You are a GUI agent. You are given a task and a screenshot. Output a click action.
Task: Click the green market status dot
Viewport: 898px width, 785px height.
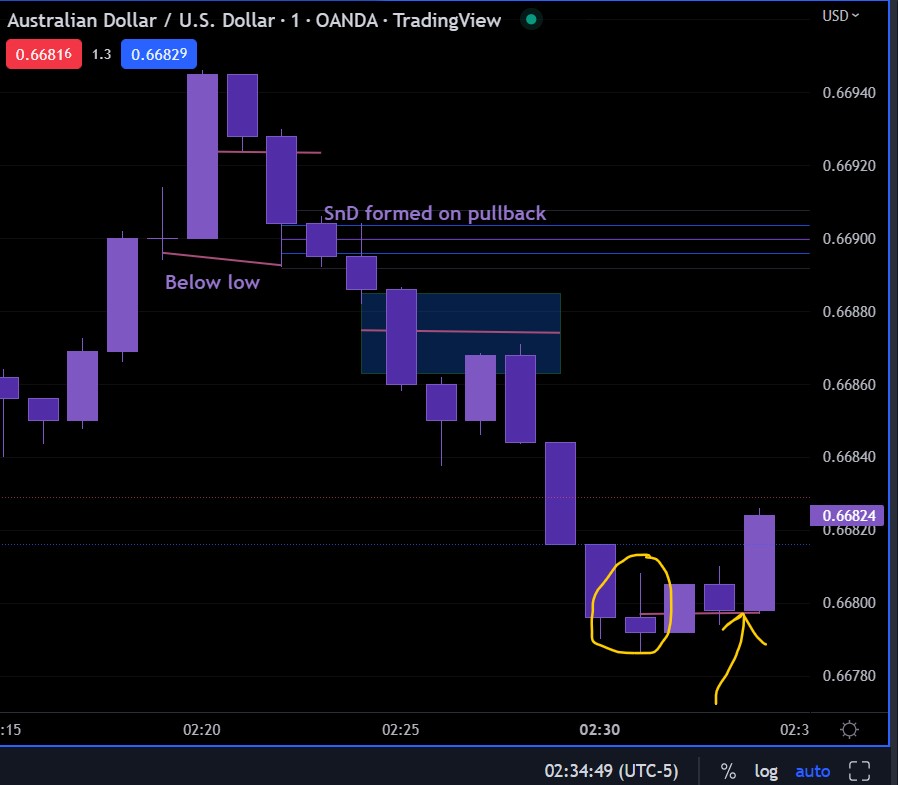click(531, 20)
